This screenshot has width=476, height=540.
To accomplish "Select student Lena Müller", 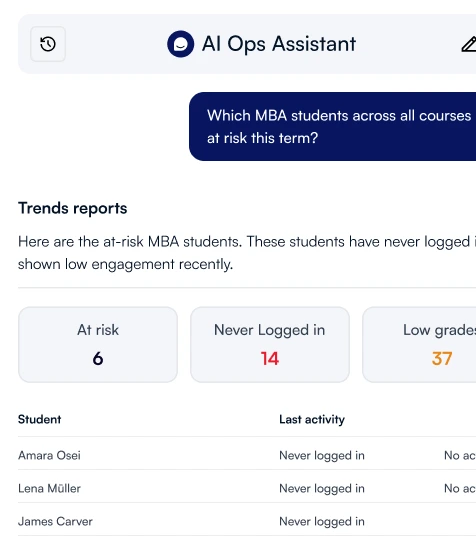I will point(49,489).
